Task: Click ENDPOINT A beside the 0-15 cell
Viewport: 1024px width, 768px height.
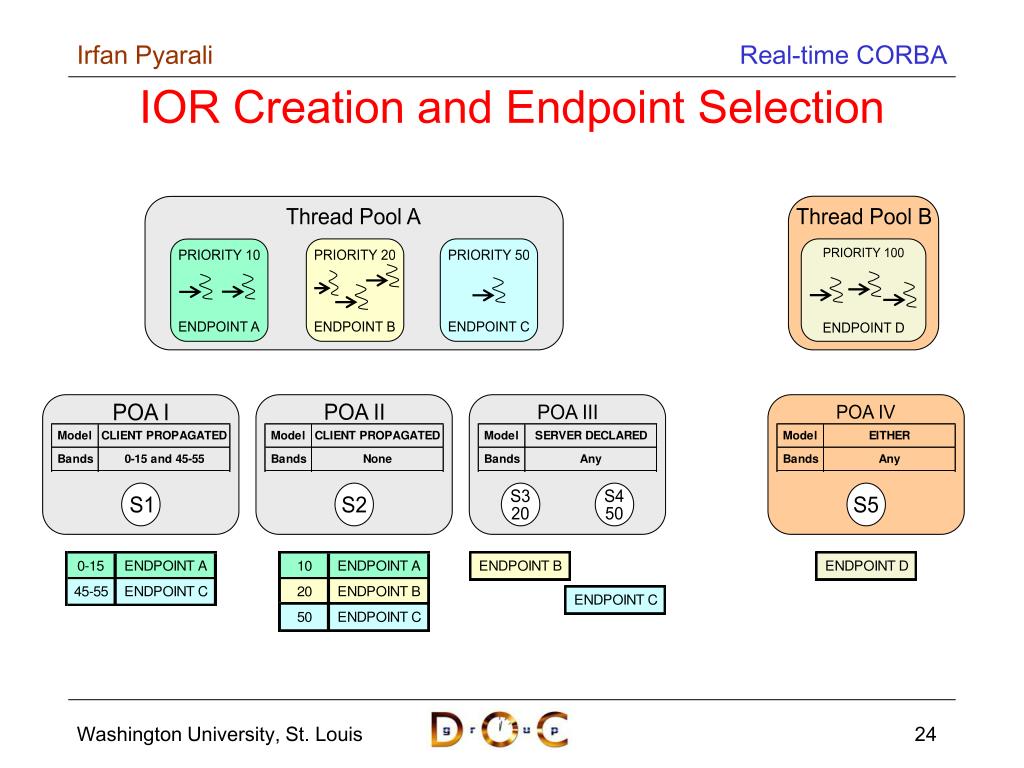Action: pyautogui.click(x=166, y=566)
